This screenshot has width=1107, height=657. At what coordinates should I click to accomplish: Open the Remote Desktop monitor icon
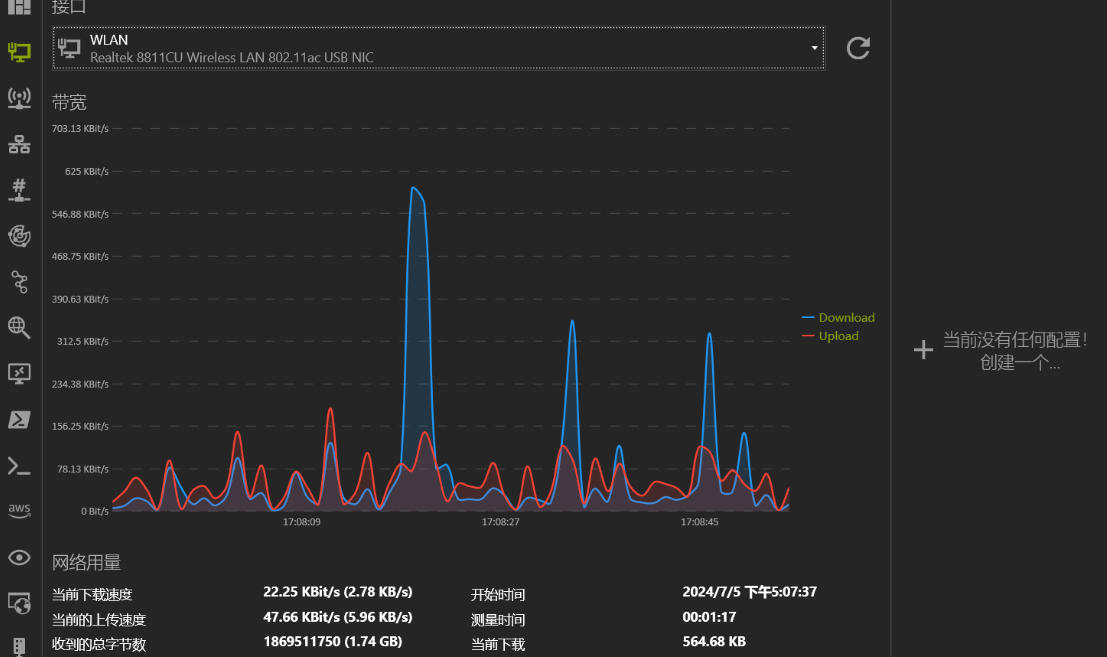point(19,373)
